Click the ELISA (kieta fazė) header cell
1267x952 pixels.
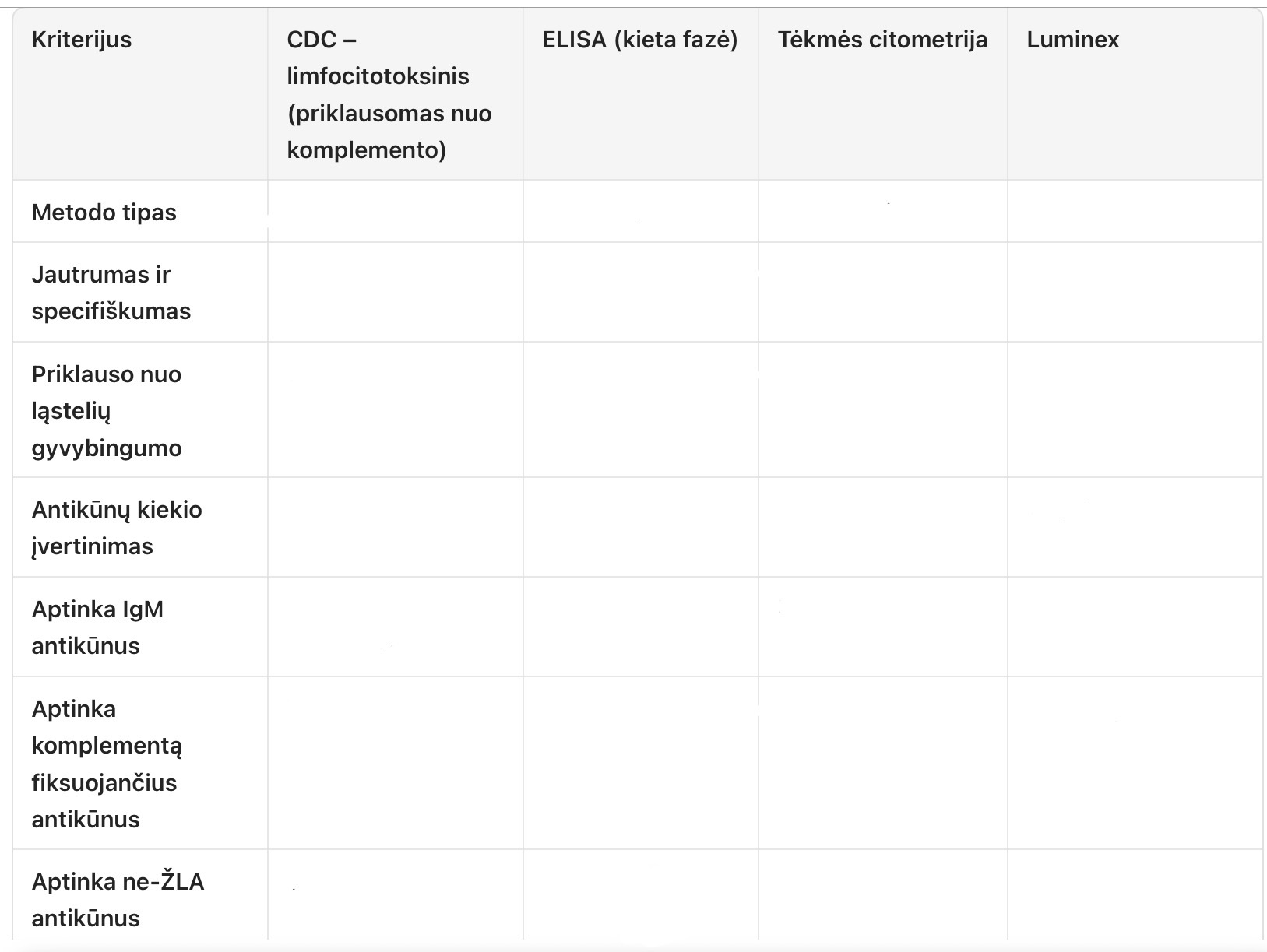[x=639, y=40]
